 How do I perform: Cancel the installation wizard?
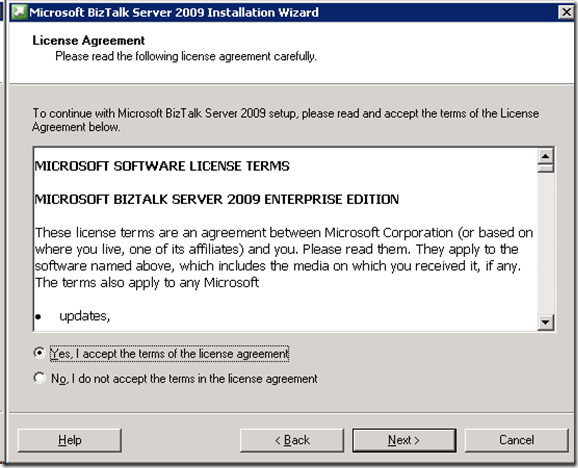click(516, 440)
